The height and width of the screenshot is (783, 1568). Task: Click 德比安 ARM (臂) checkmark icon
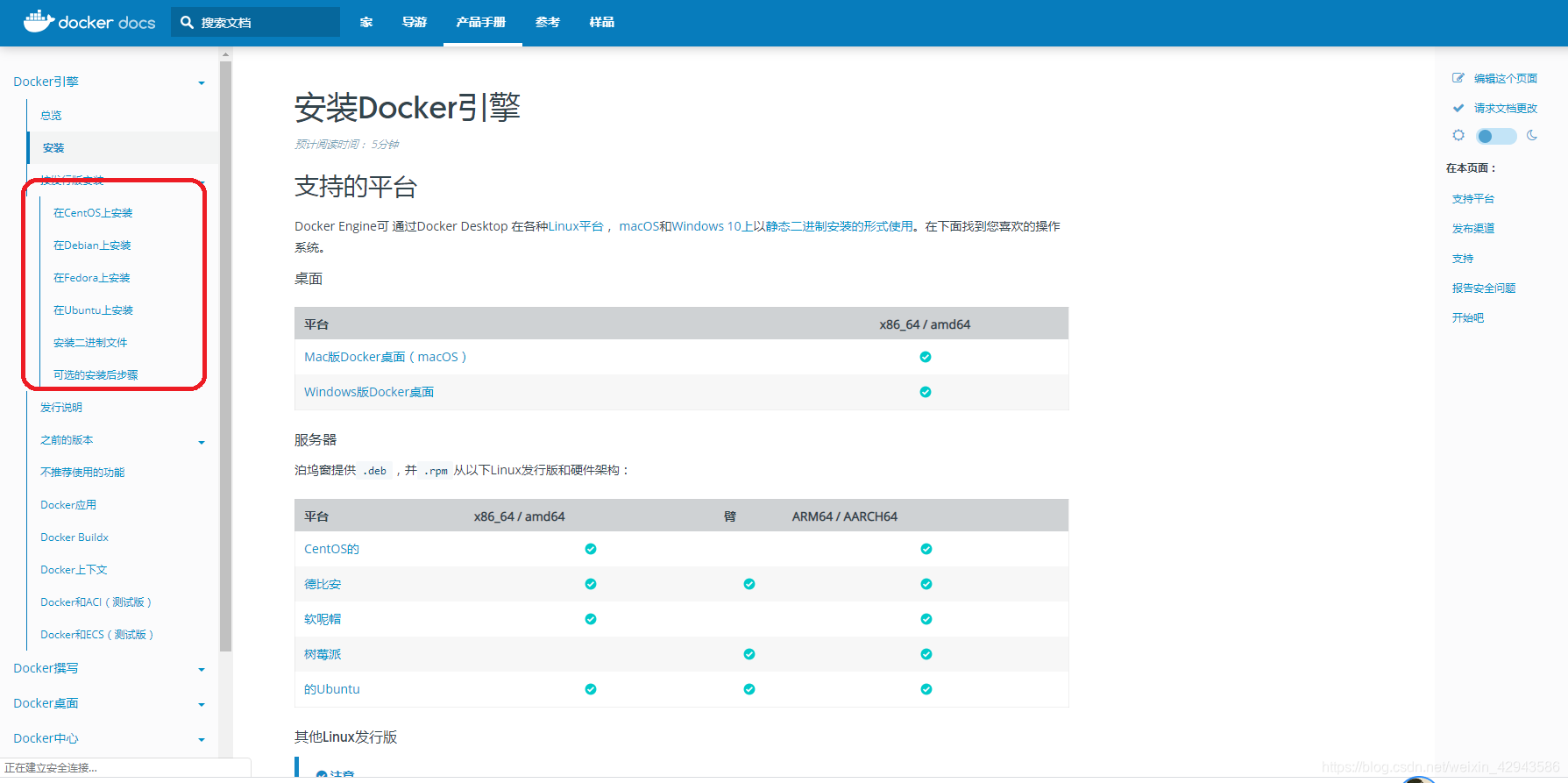click(x=749, y=584)
